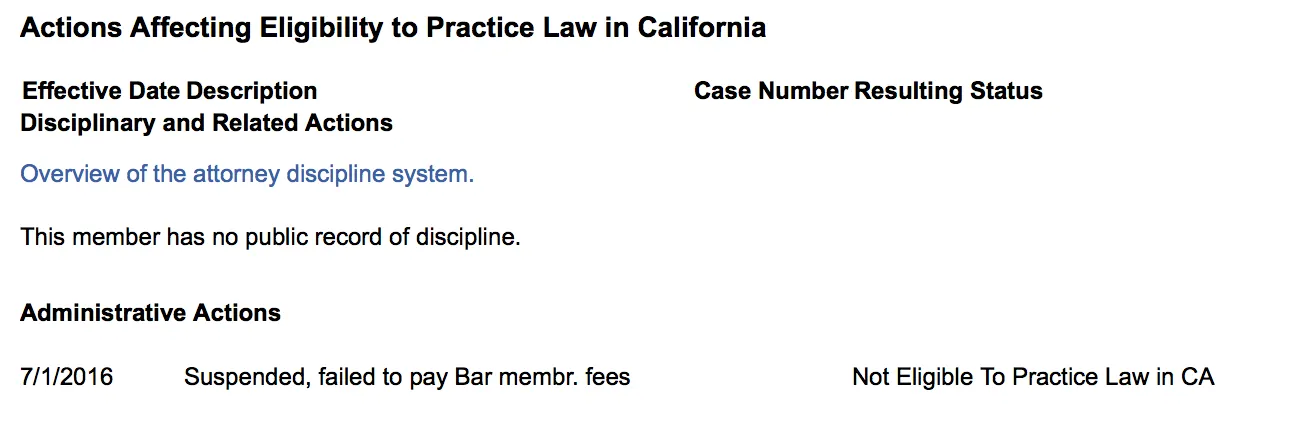This screenshot has width=1312, height=444.
Task: Open the attorney discipline system overview link
Action: click(247, 174)
